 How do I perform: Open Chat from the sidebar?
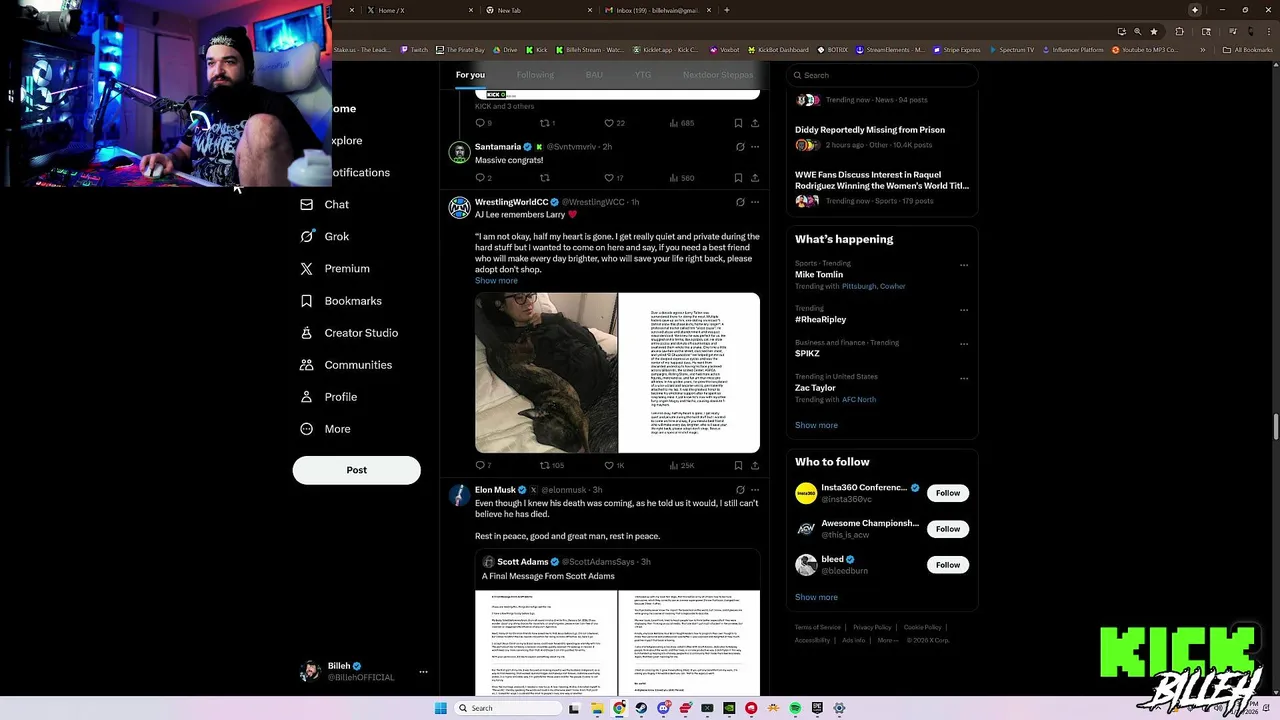point(324,205)
